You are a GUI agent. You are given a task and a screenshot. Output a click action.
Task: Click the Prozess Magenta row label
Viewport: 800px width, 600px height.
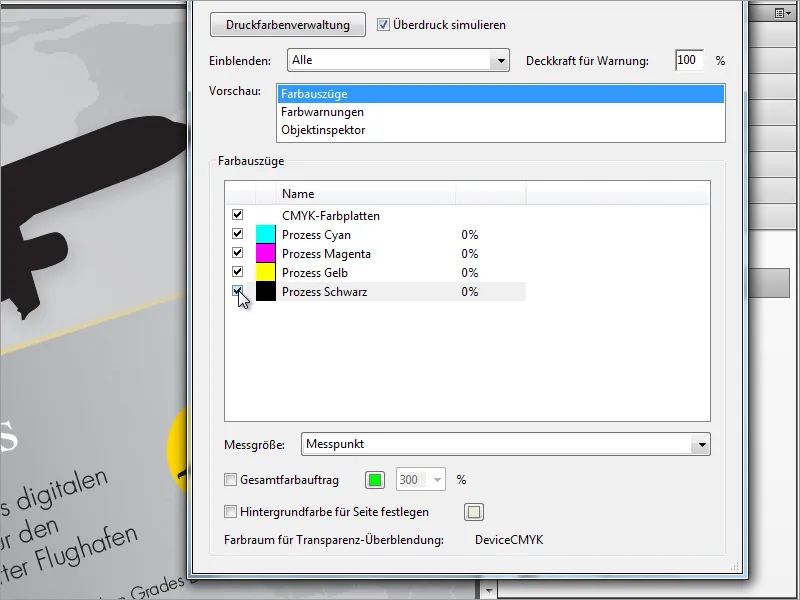point(327,254)
